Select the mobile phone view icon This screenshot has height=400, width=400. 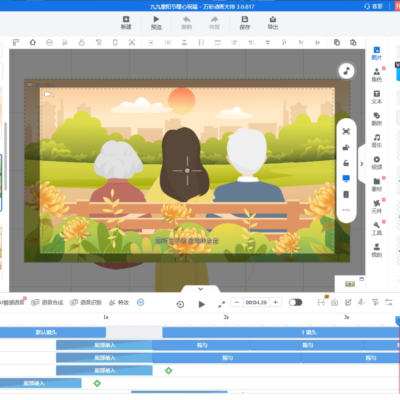point(346,194)
